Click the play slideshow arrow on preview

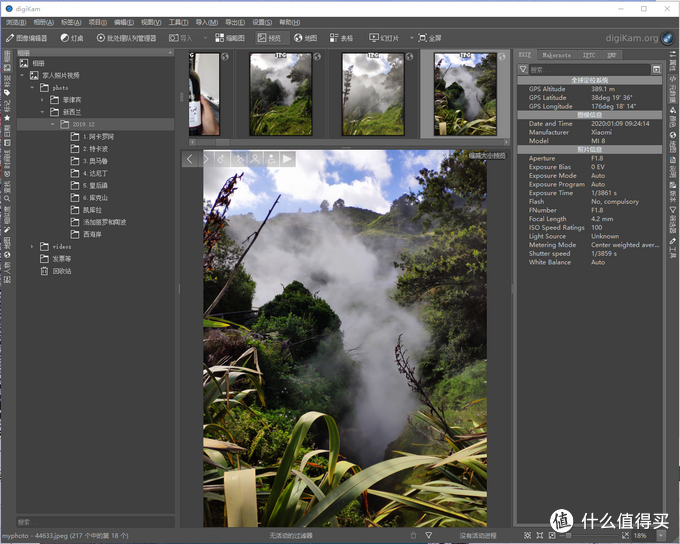[287, 158]
